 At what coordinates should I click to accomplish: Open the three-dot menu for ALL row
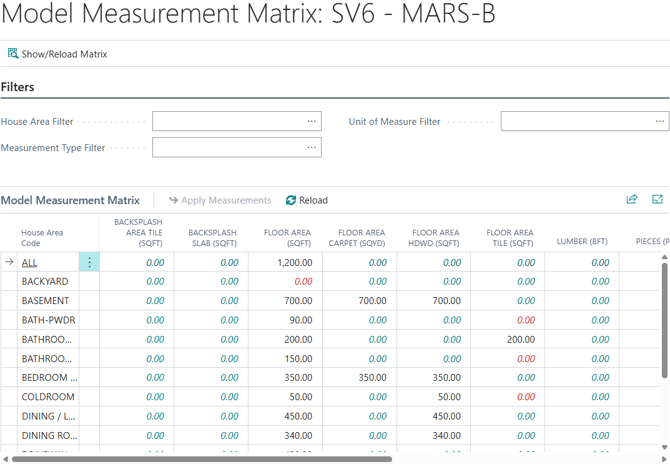click(x=89, y=262)
